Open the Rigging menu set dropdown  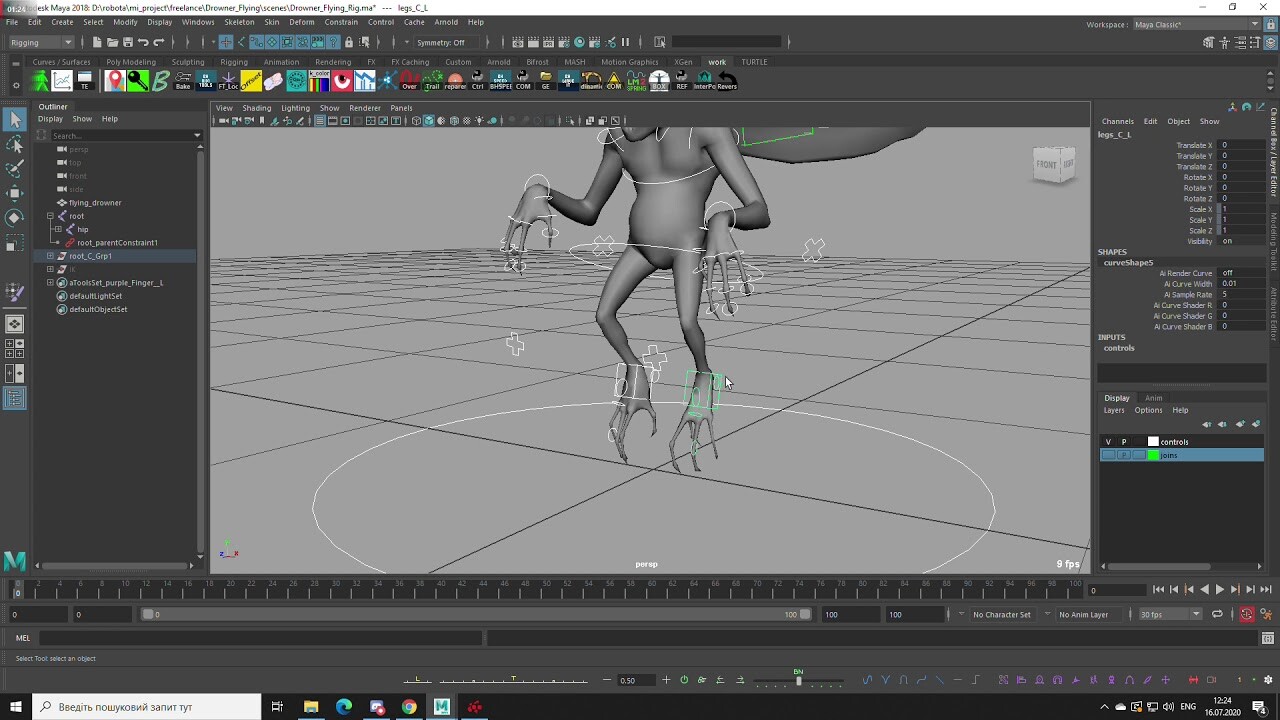click(38, 42)
